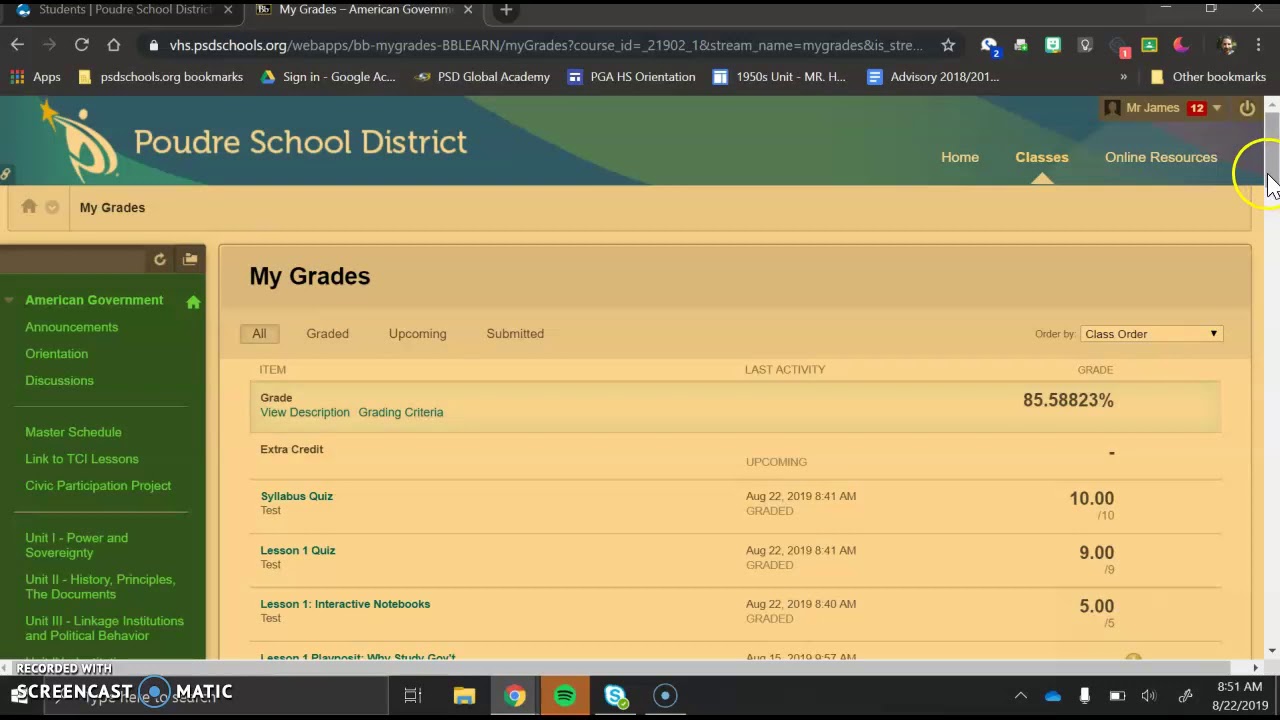Screen dimensions: 1280x720
Task: Open new browser tab with plus
Action: (506, 10)
